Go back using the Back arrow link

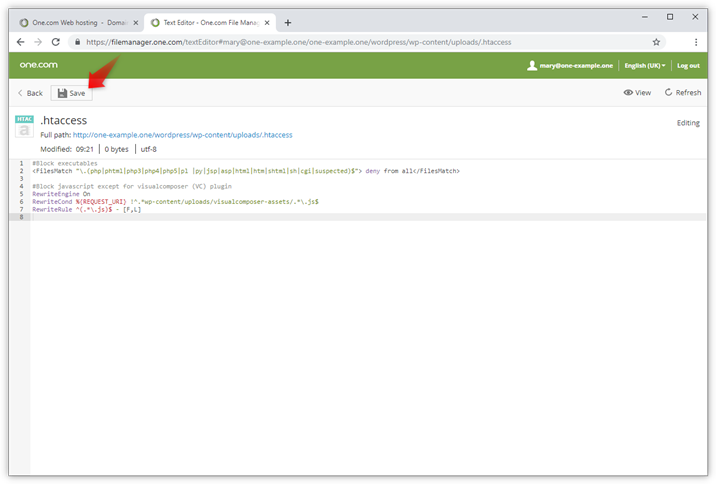30,93
